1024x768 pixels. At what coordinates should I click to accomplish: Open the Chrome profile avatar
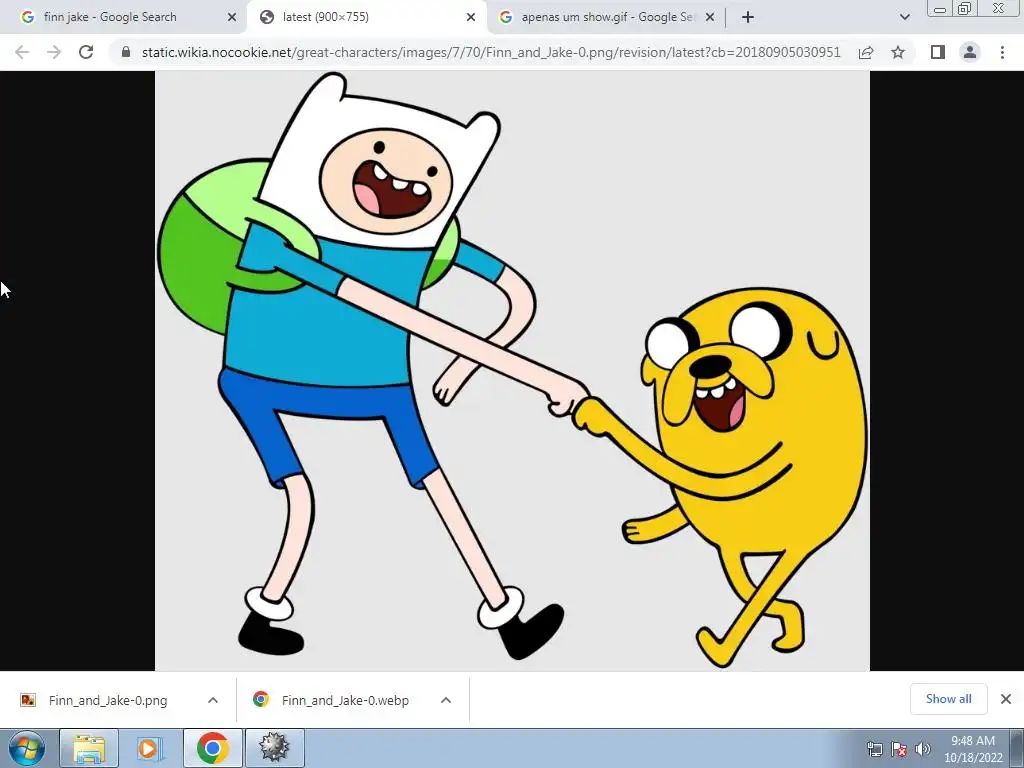pyautogui.click(x=970, y=52)
